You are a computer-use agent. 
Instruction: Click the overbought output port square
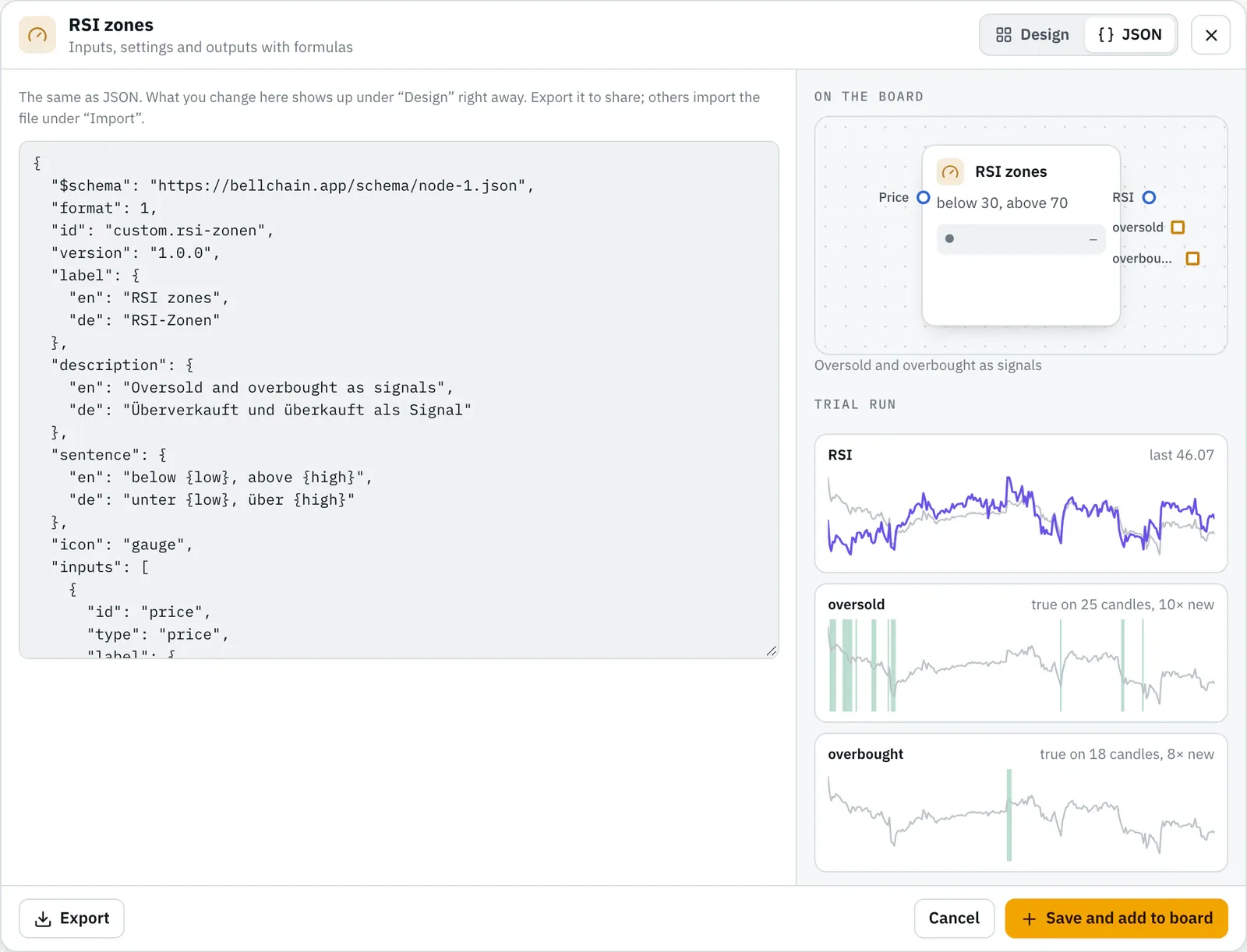click(x=1192, y=259)
